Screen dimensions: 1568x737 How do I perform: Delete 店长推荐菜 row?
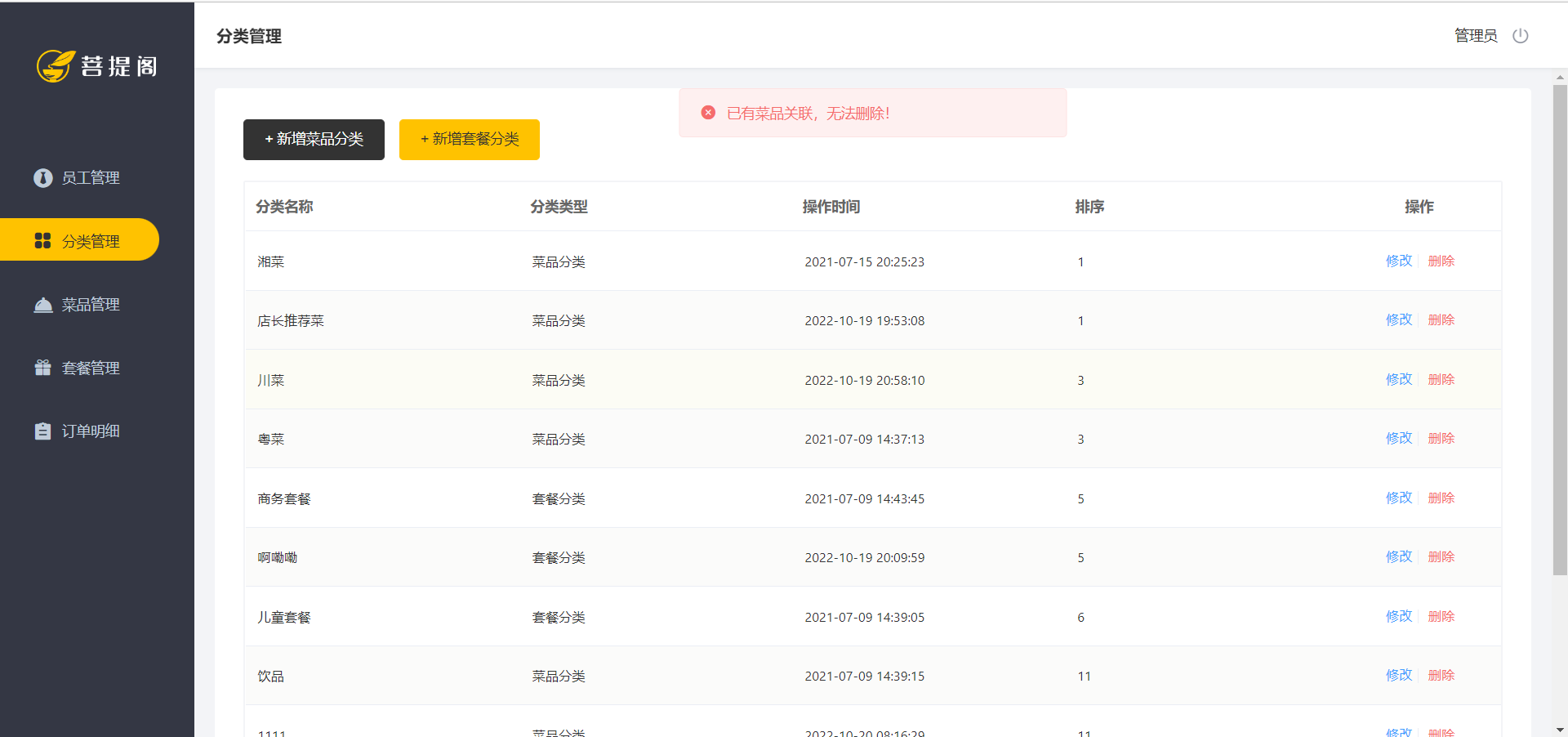(1441, 319)
